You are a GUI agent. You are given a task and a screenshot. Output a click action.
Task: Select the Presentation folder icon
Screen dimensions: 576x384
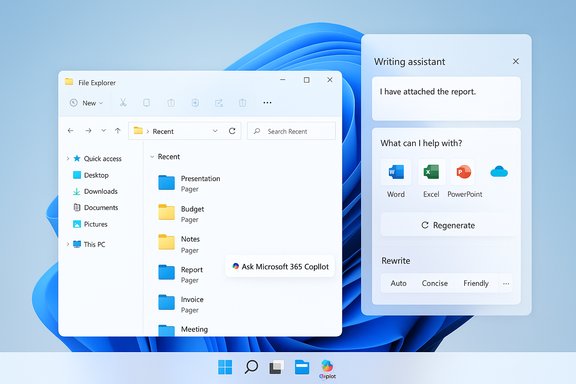point(166,182)
